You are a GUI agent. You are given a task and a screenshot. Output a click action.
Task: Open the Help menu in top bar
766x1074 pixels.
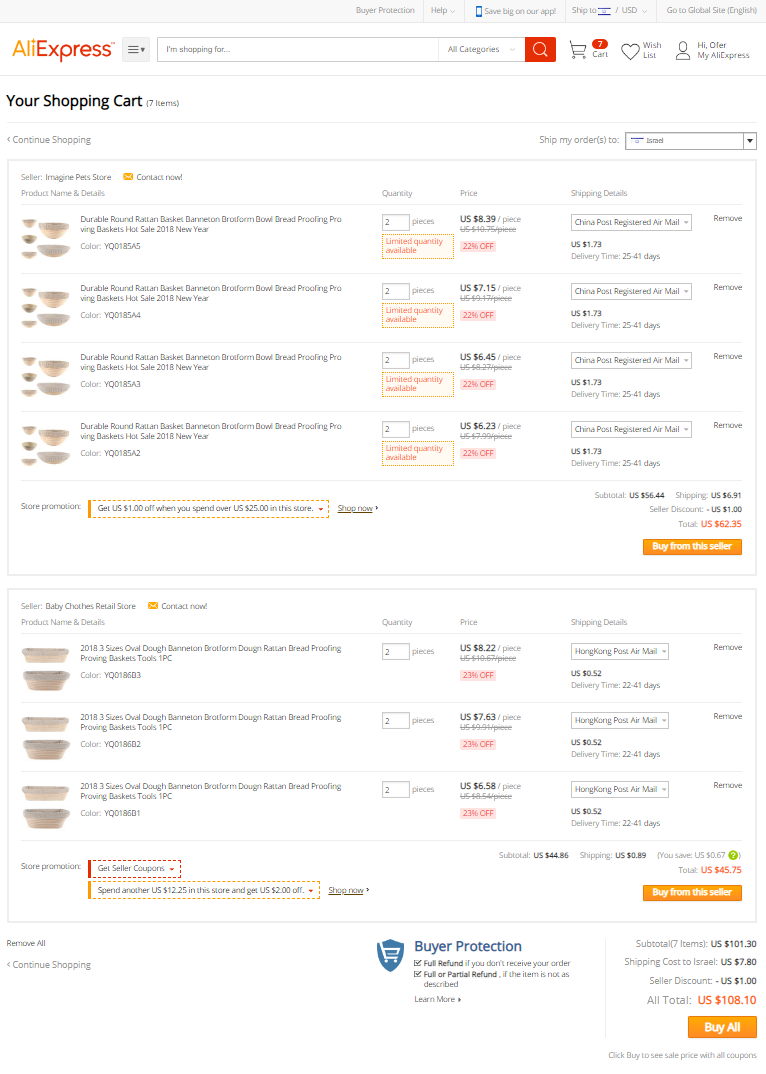pos(443,10)
